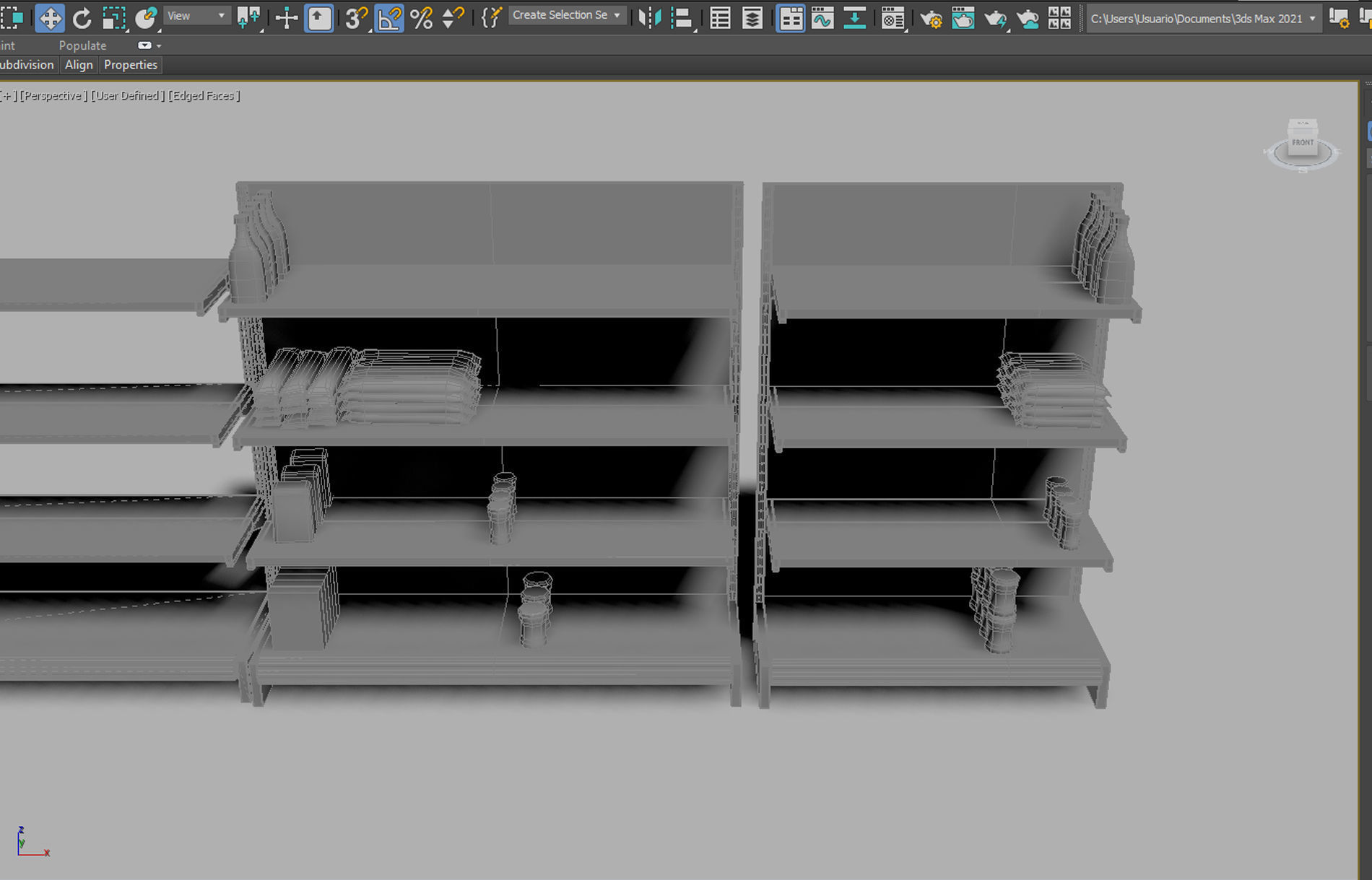The width and height of the screenshot is (1372, 880).
Task: Toggle the Layer Explorer
Action: tap(752, 18)
